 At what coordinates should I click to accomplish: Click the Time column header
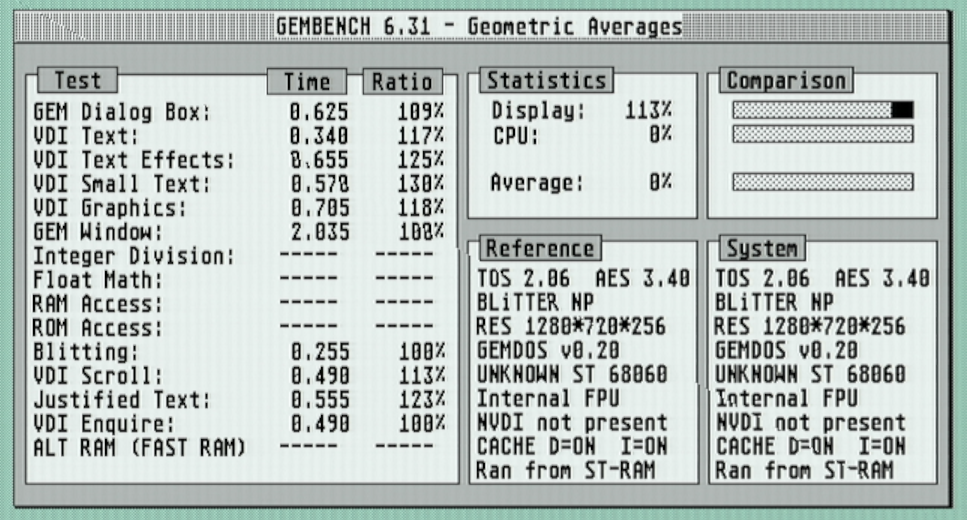pyautogui.click(x=307, y=81)
